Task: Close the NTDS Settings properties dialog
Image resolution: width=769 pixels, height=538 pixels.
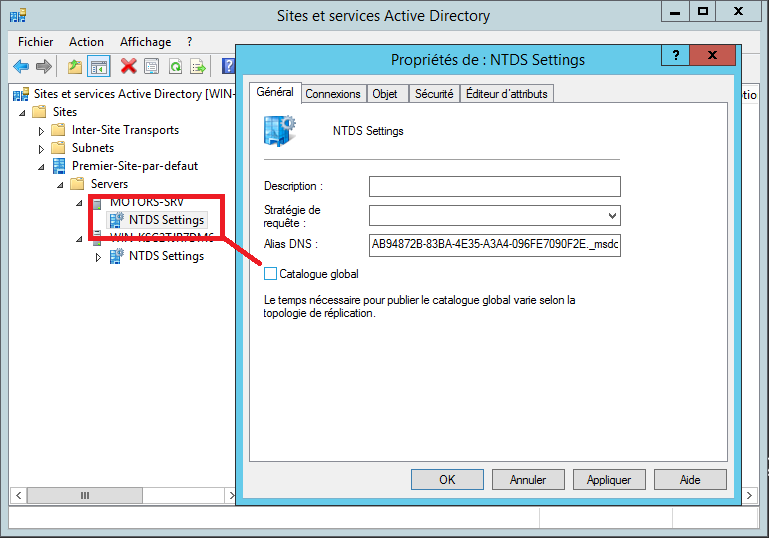Action: pos(712,55)
